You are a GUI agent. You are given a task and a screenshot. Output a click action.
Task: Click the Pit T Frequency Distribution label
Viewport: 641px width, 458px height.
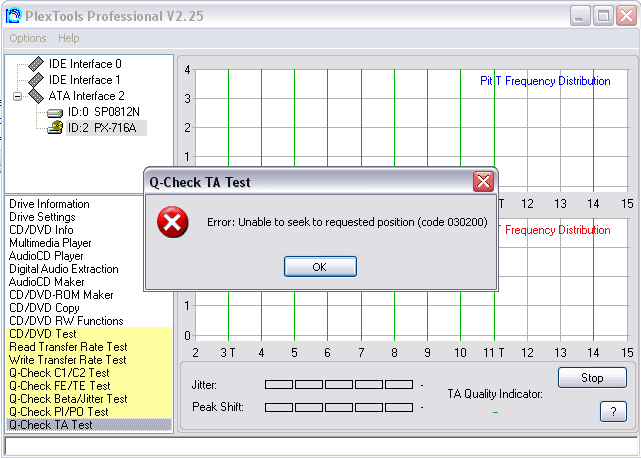(545, 81)
